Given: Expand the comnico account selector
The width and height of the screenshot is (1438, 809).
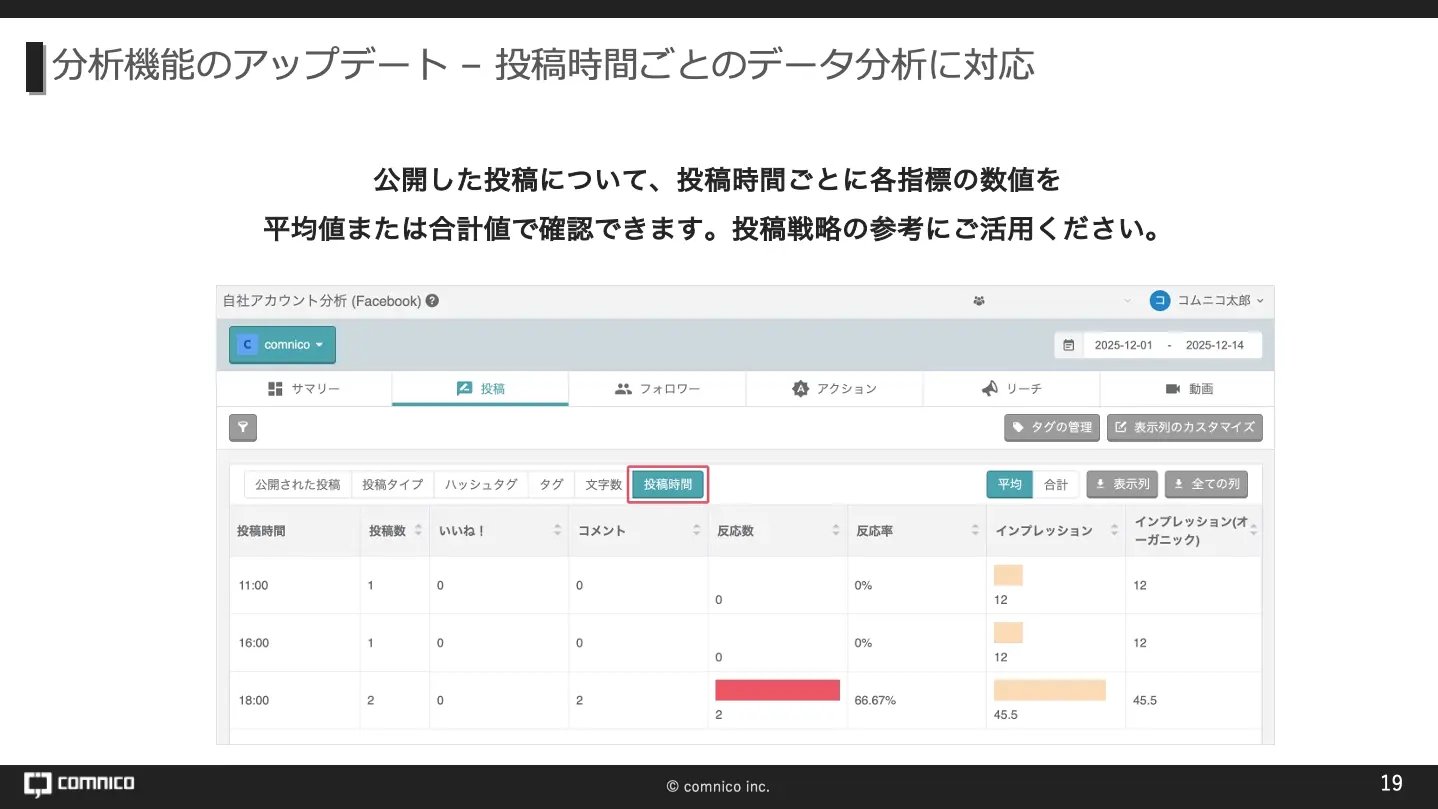Looking at the screenshot, I should point(282,345).
